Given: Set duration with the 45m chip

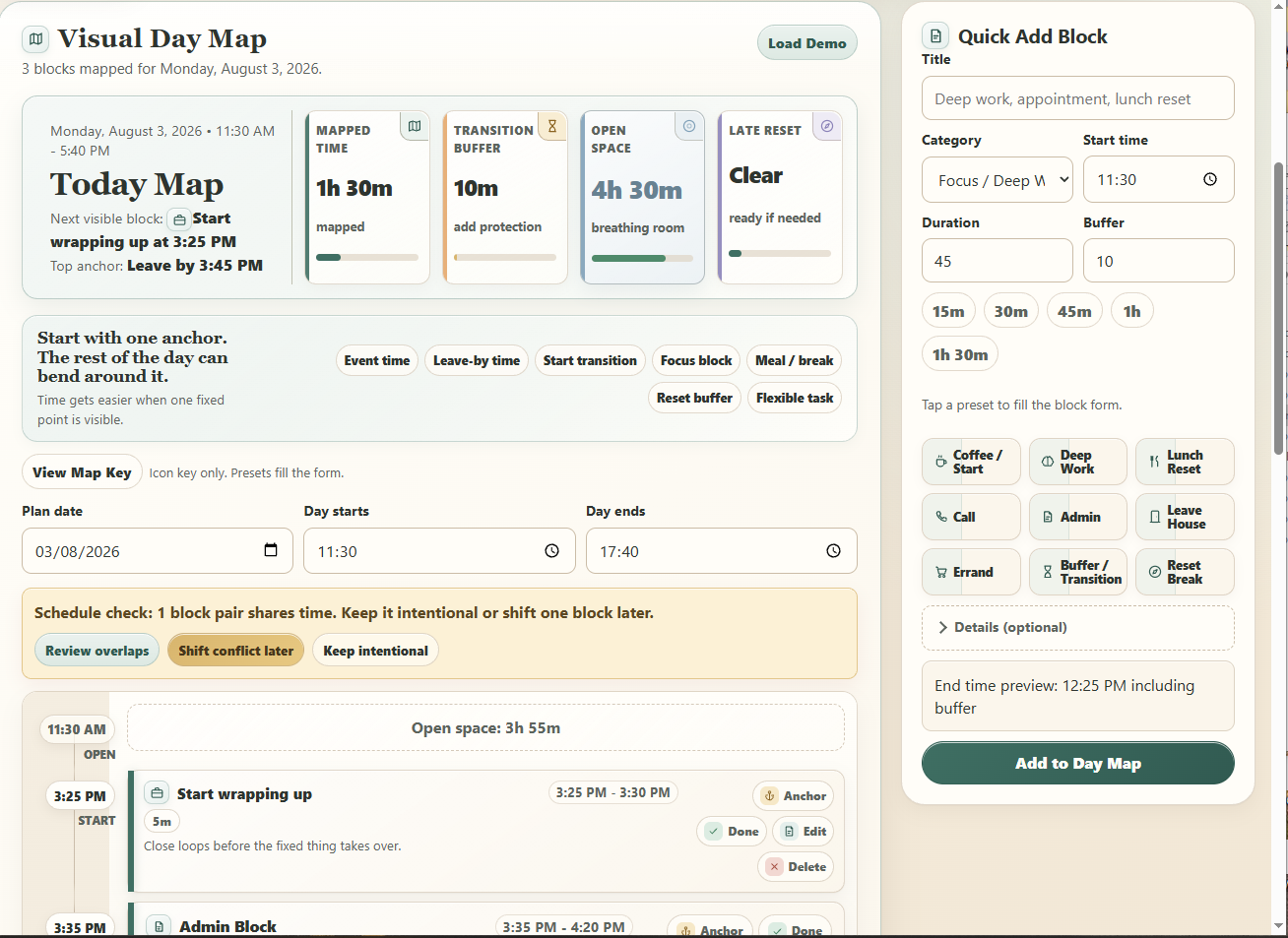Looking at the screenshot, I should 1074,311.
